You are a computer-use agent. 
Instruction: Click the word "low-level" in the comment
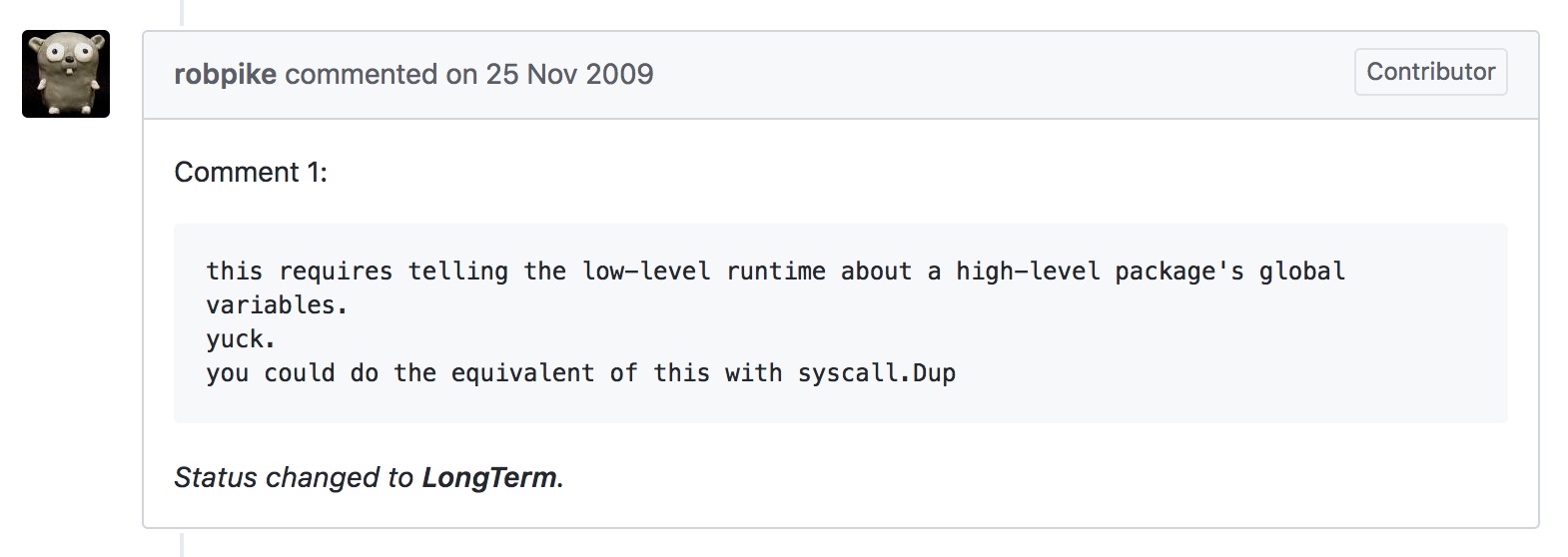[x=646, y=271]
